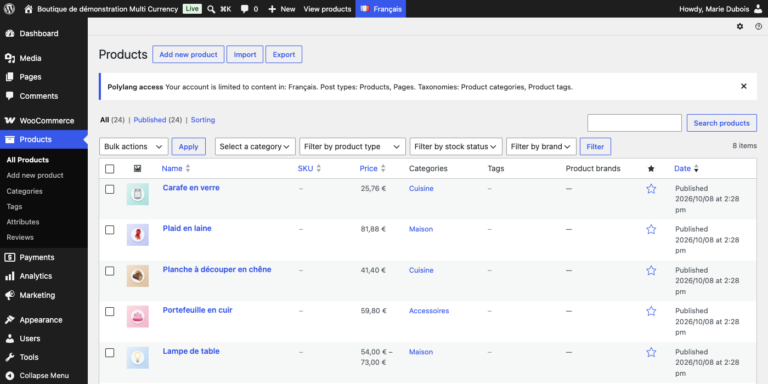Image resolution: width=768 pixels, height=384 pixels.
Task: Open Filter by stock status dropdown
Action: [x=456, y=146]
